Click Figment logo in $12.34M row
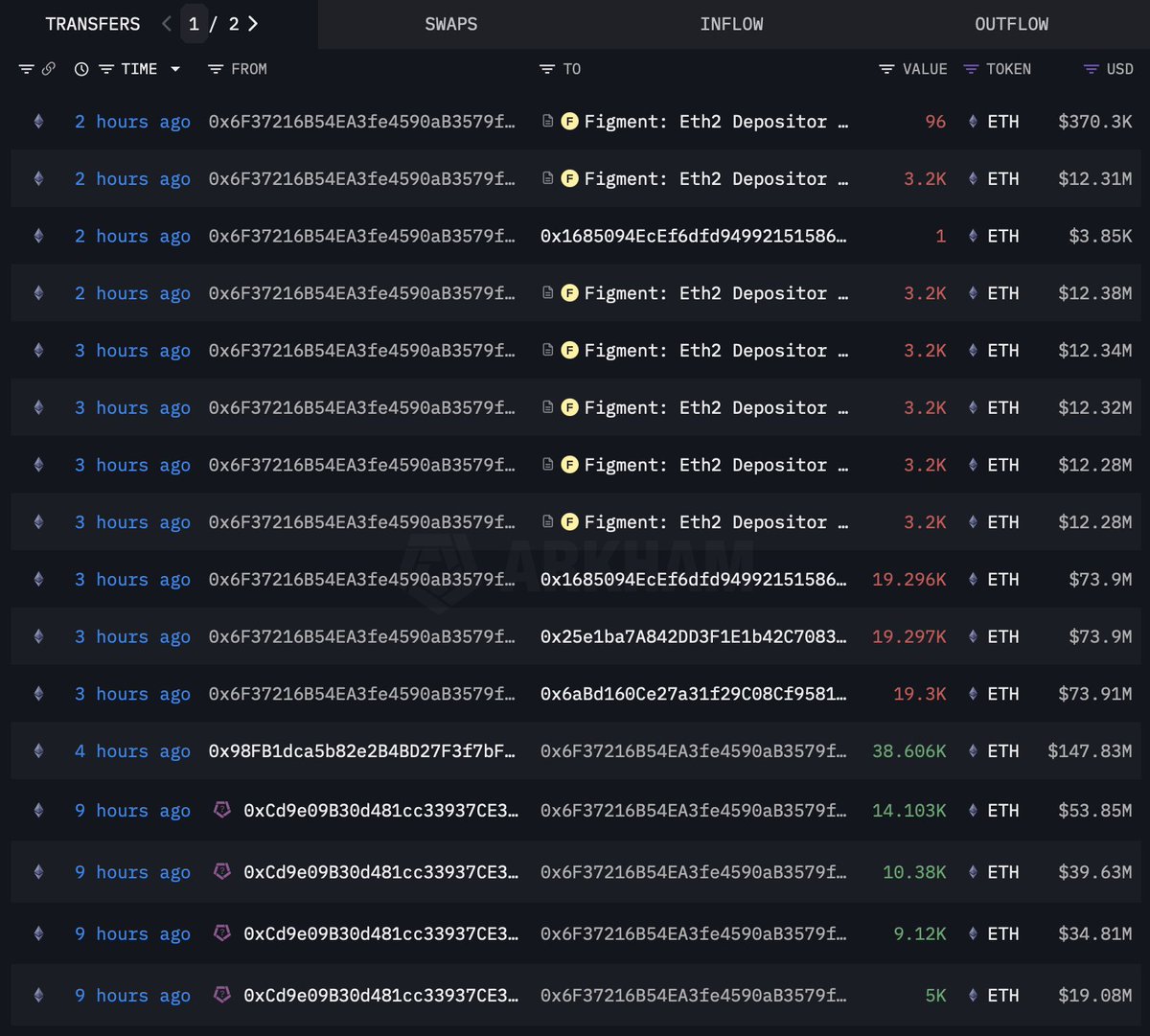Screen dimensions: 1150x1036 [569, 351]
